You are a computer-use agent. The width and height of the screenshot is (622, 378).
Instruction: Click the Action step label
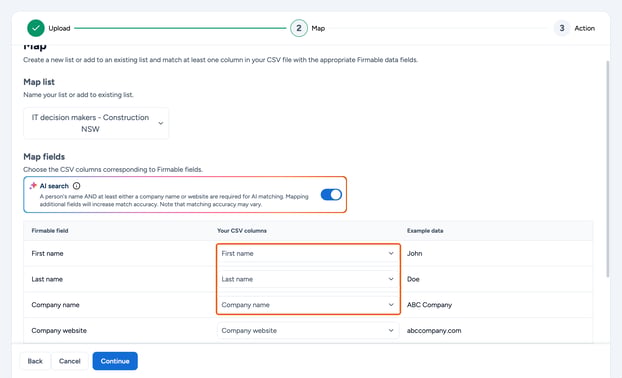click(x=585, y=28)
